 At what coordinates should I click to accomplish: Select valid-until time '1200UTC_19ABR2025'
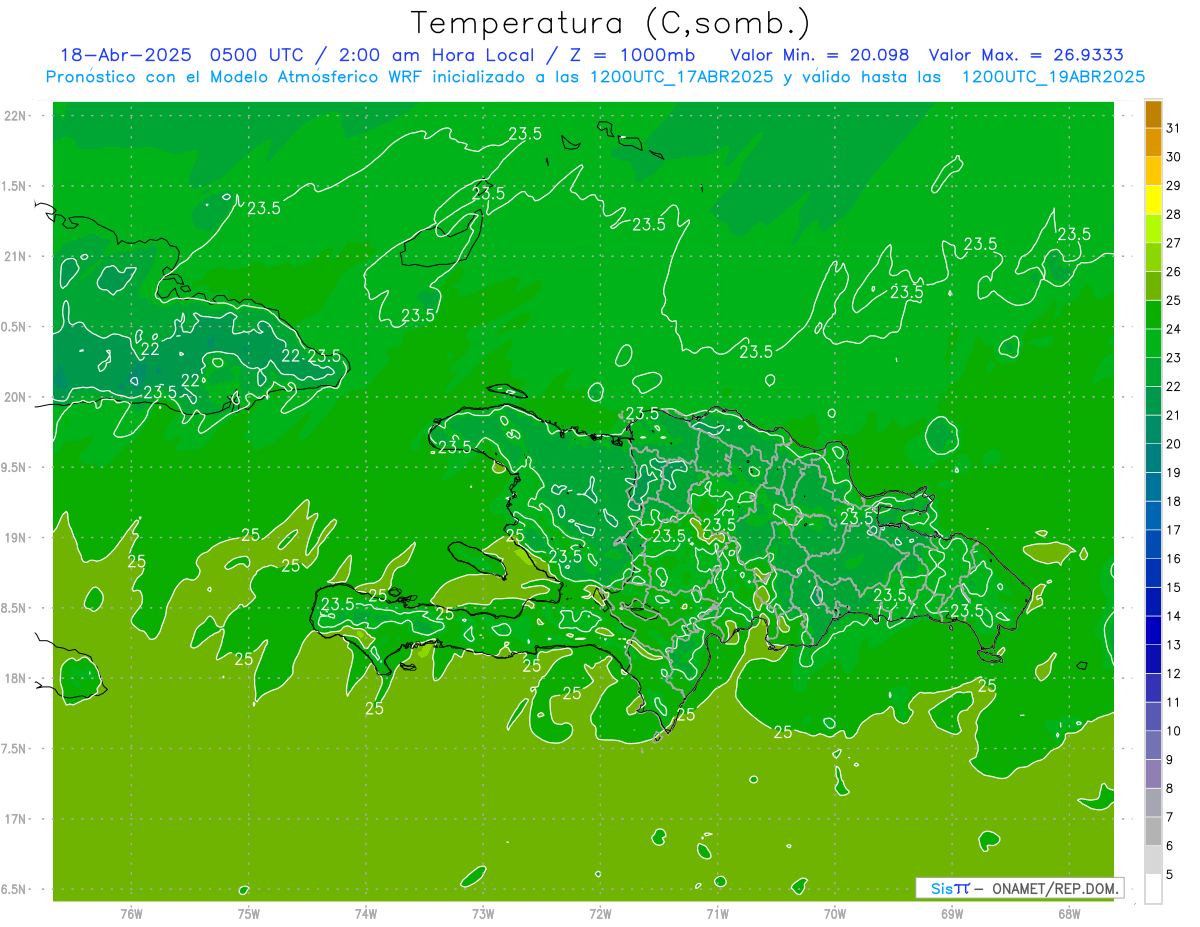pos(1053,77)
